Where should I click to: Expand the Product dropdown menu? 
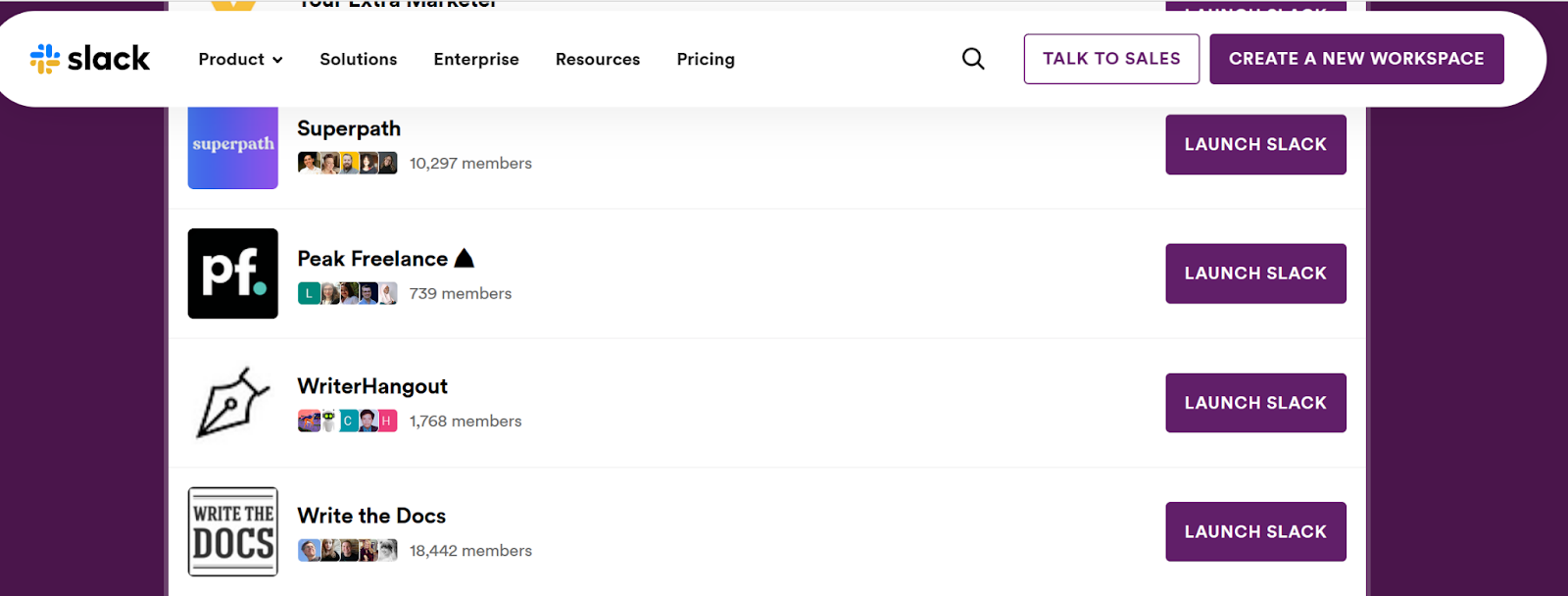pos(240,59)
